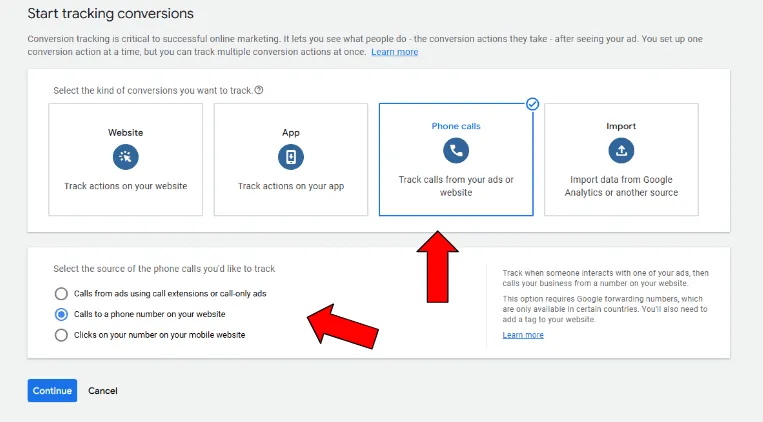Click 'Track actions on your app' text

(x=291, y=186)
